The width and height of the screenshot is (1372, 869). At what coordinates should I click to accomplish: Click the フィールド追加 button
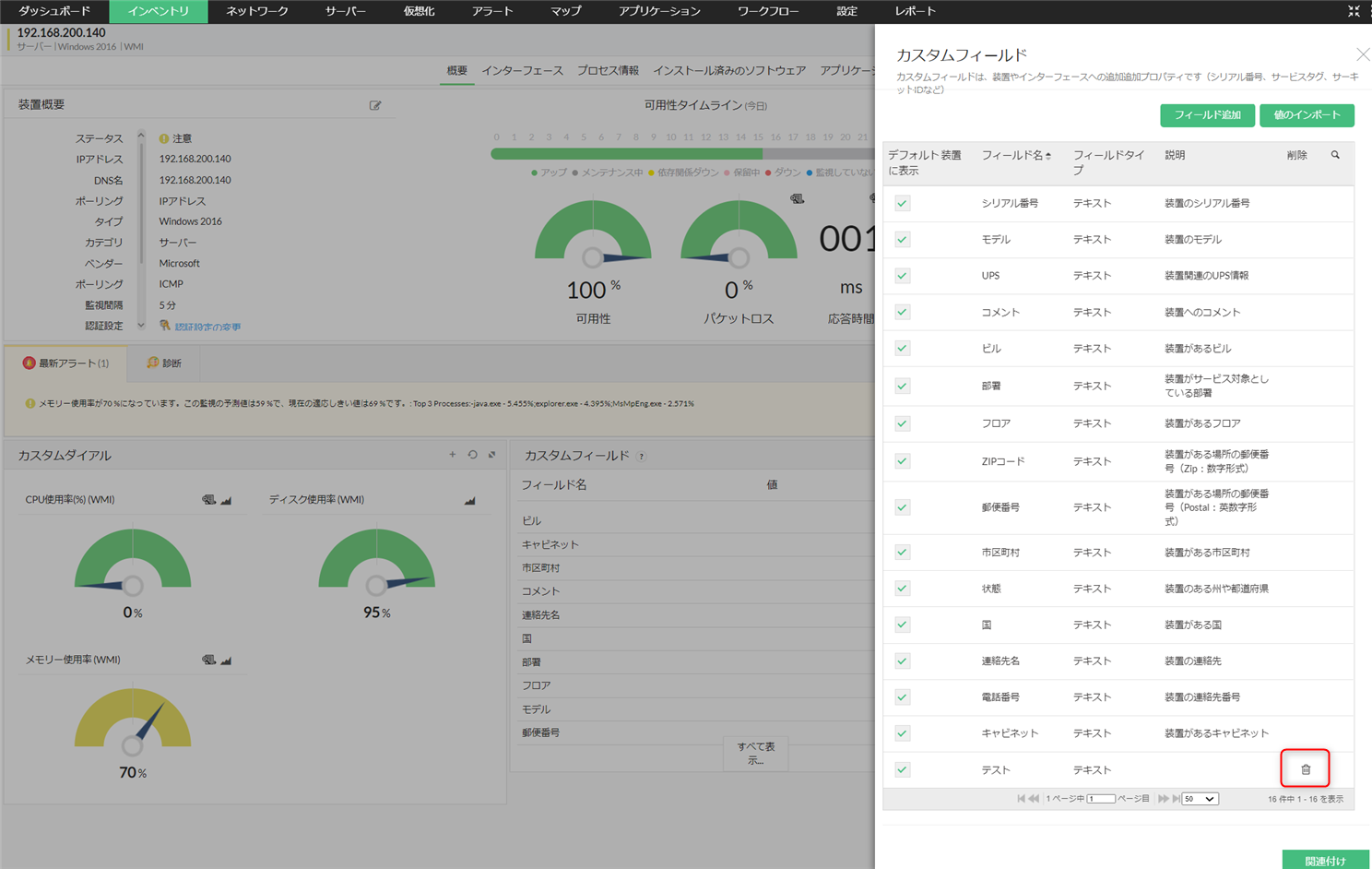1206,115
